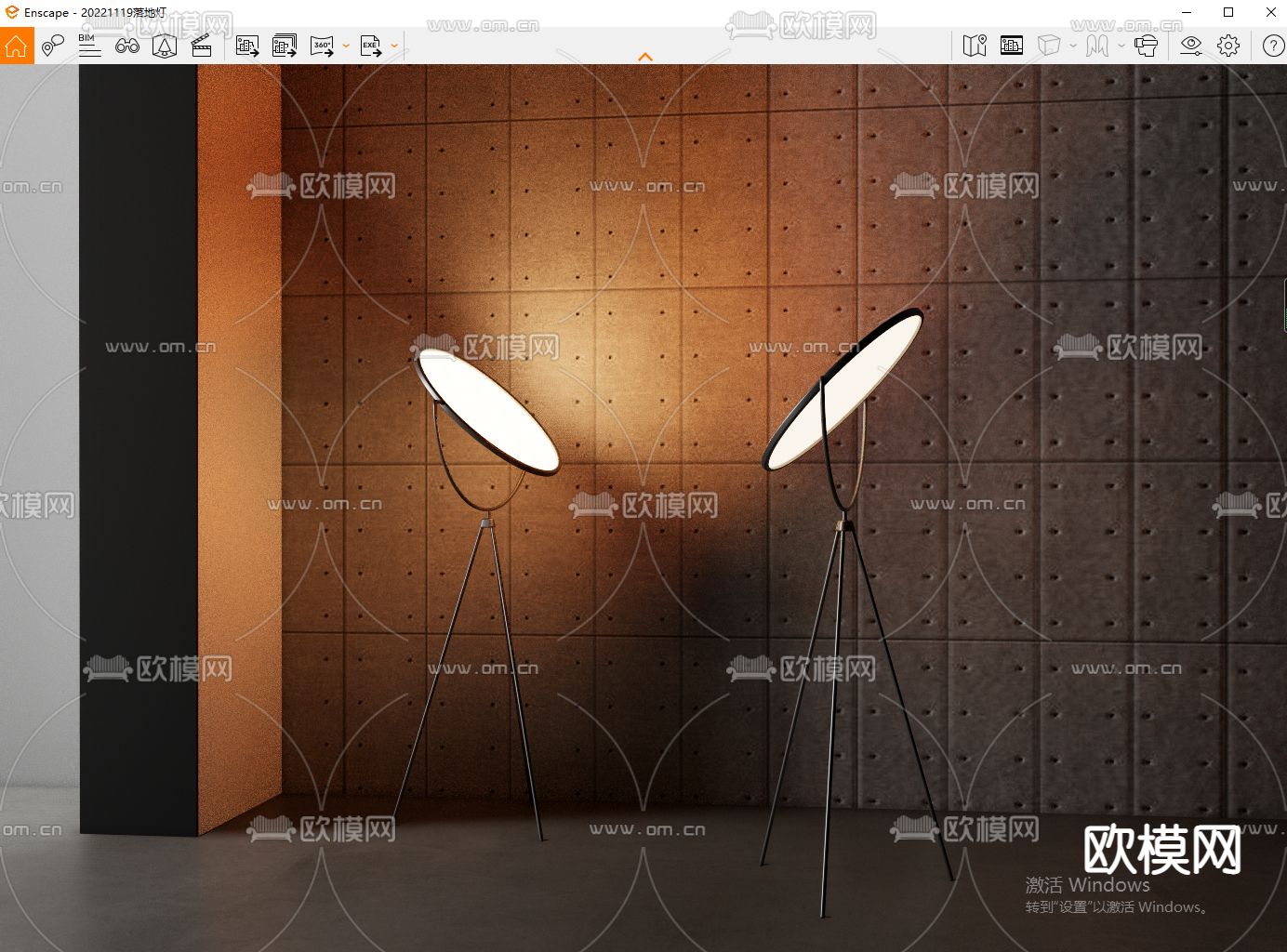Image resolution: width=1287 pixels, height=952 pixels.
Task: Open the BIM information panel
Action: click(89, 46)
